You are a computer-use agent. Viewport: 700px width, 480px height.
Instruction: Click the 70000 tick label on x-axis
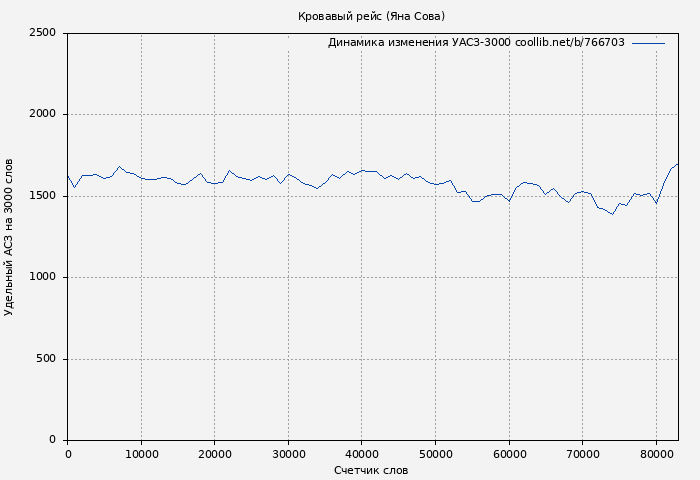pyautogui.click(x=582, y=455)
